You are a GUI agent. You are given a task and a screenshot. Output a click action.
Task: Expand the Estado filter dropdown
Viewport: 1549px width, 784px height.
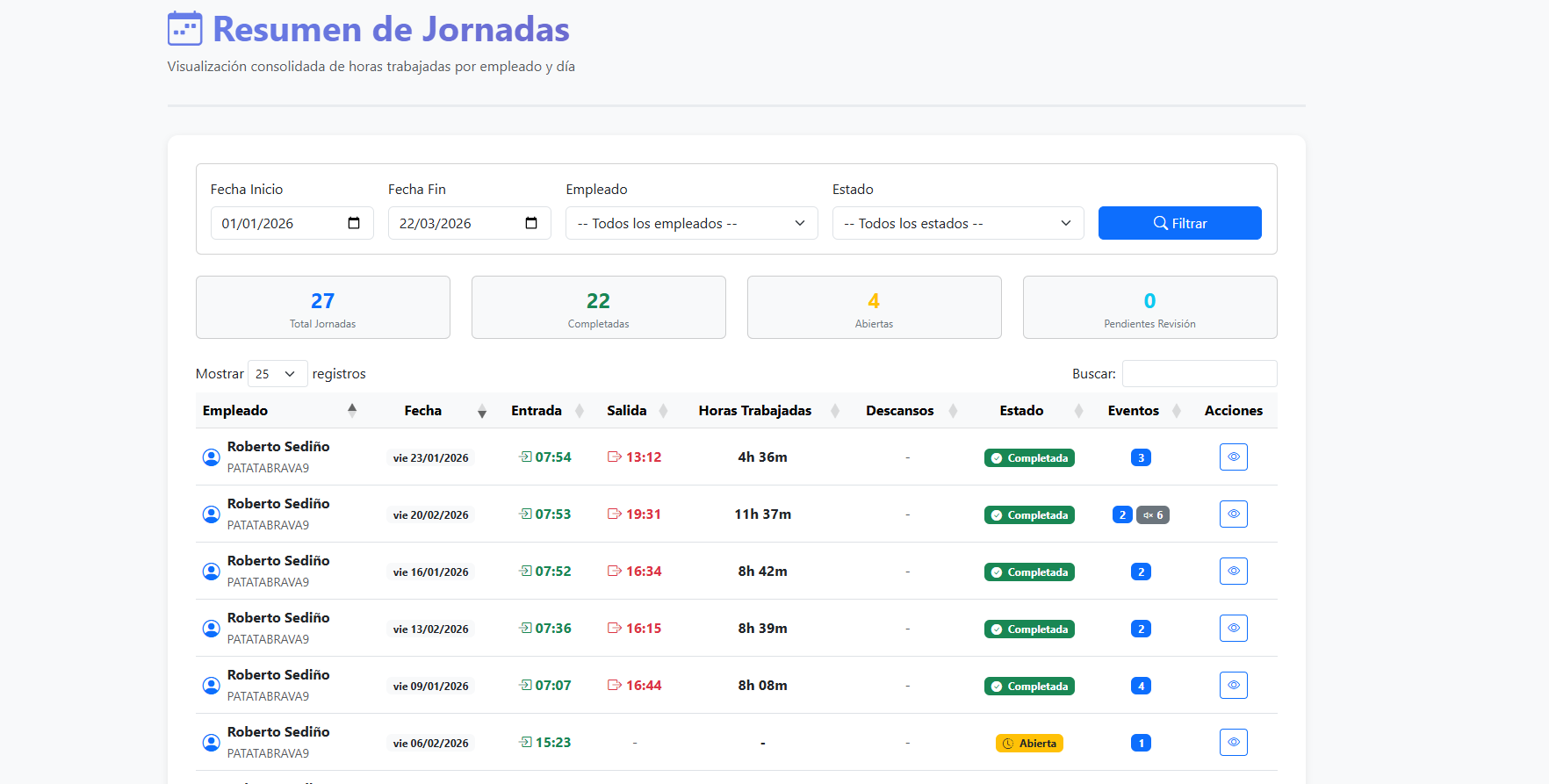(x=957, y=223)
